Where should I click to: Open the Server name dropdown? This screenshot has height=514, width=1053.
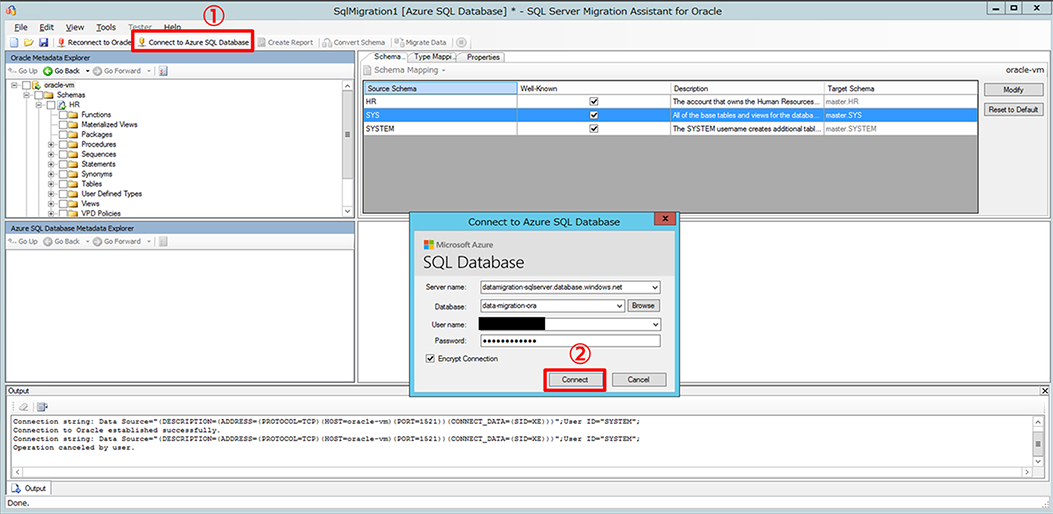[x=655, y=287]
